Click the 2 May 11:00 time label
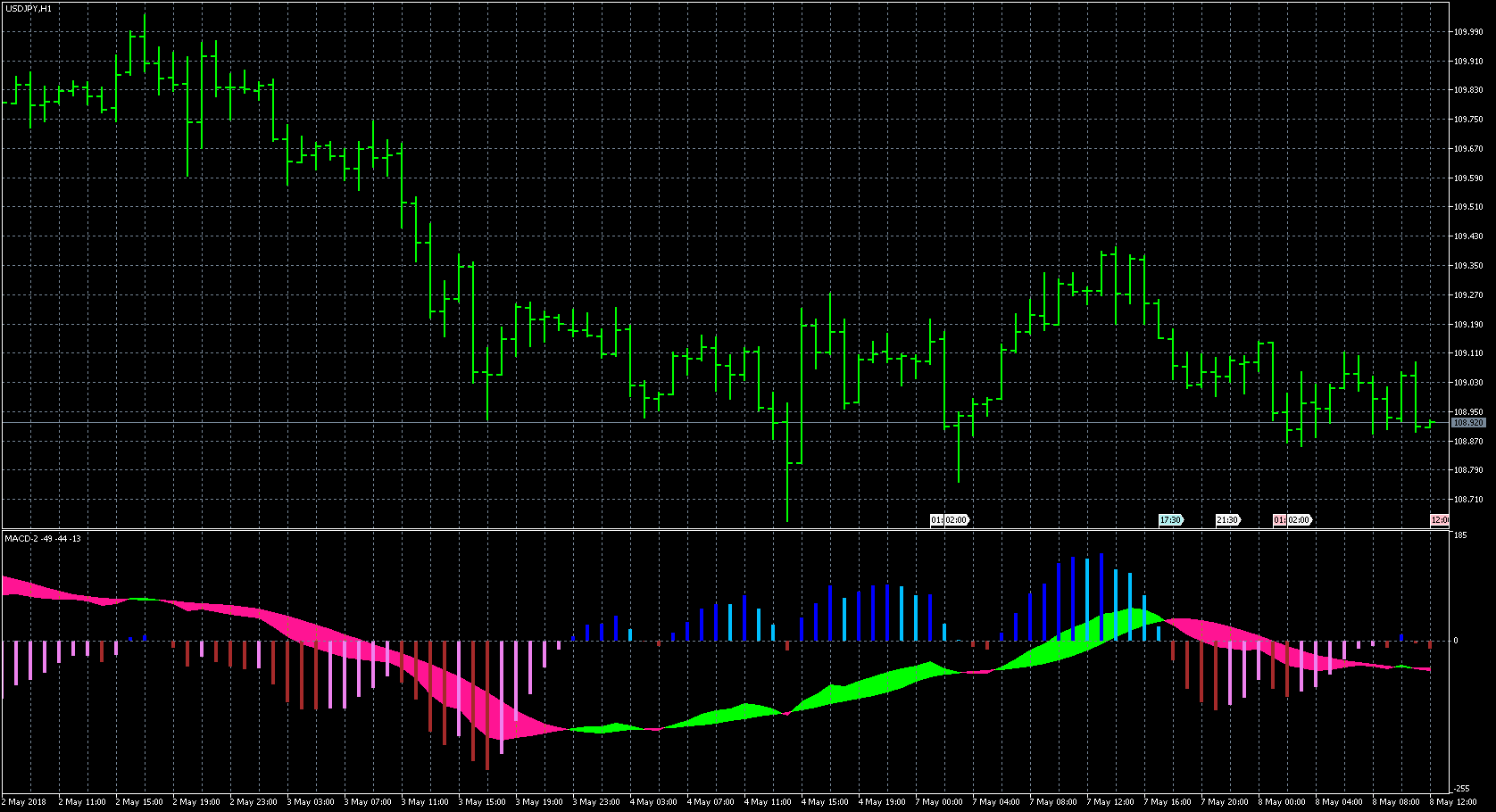 pyautogui.click(x=82, y=802)
